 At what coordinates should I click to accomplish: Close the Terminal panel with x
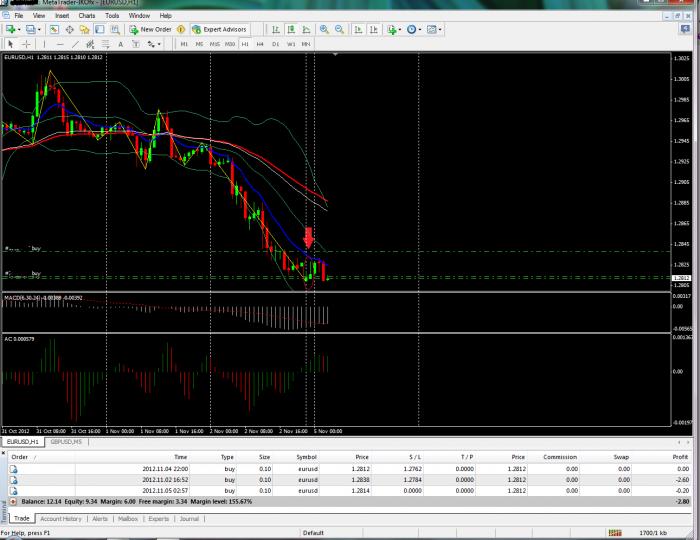click(4, 453)
